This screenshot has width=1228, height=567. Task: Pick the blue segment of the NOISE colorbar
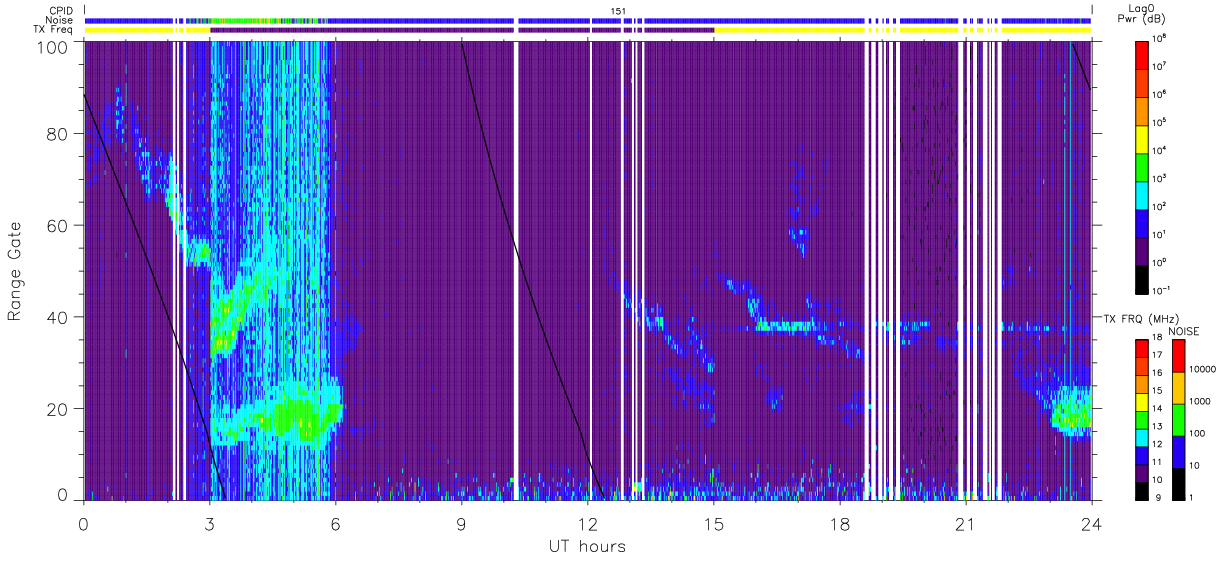1179,450
